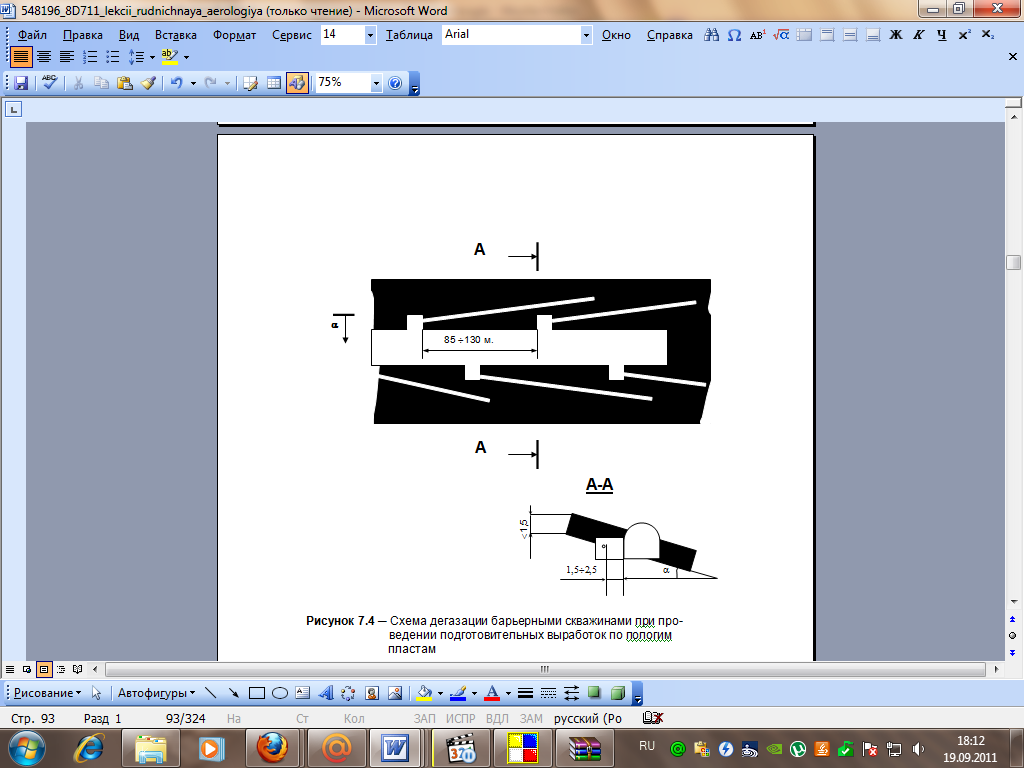Toggle justified paragraph alignment
This screenshot has width=1024, height=768.
coord(21,57)
